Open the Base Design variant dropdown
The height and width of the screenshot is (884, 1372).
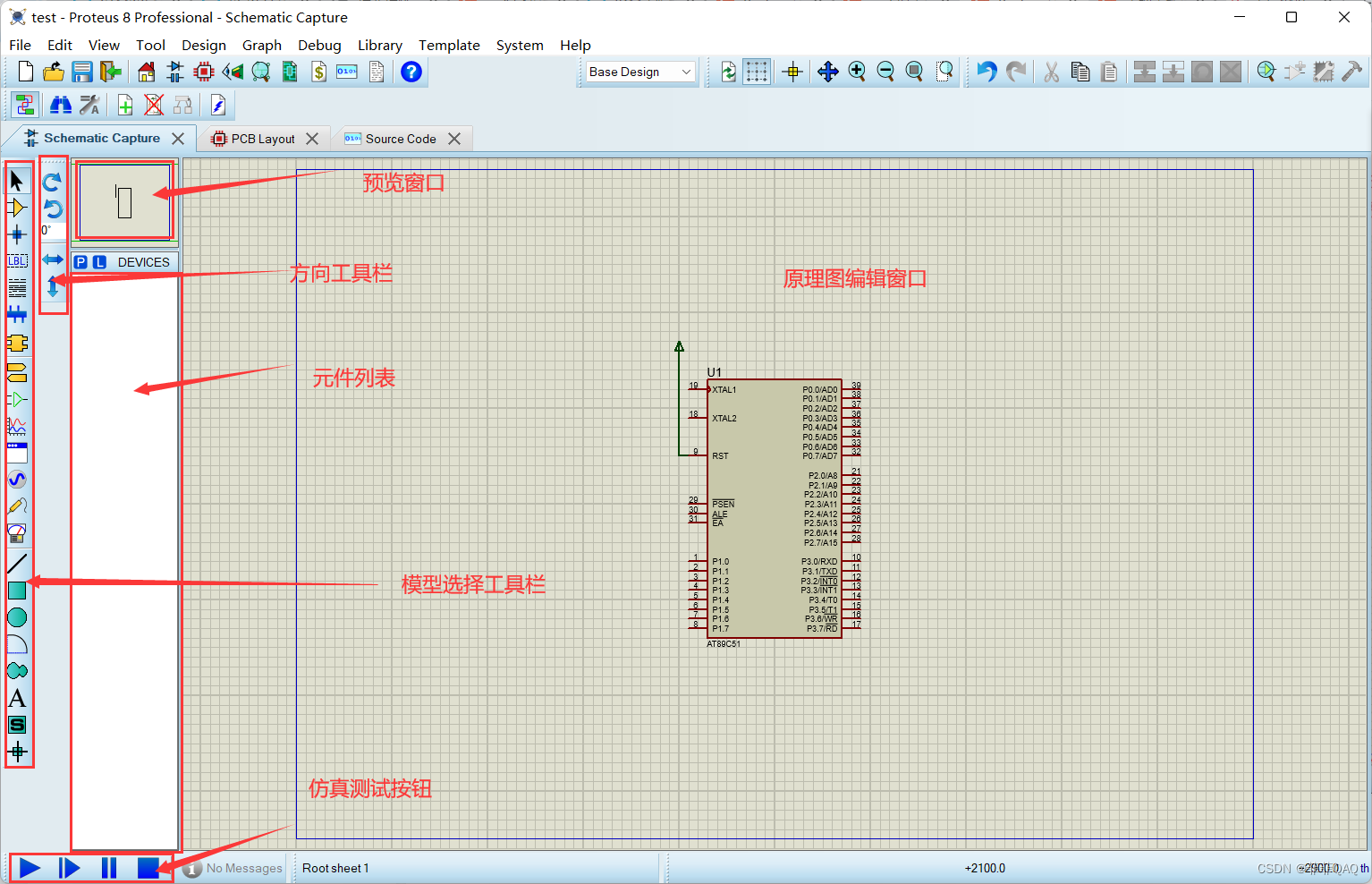pos(640,72)
